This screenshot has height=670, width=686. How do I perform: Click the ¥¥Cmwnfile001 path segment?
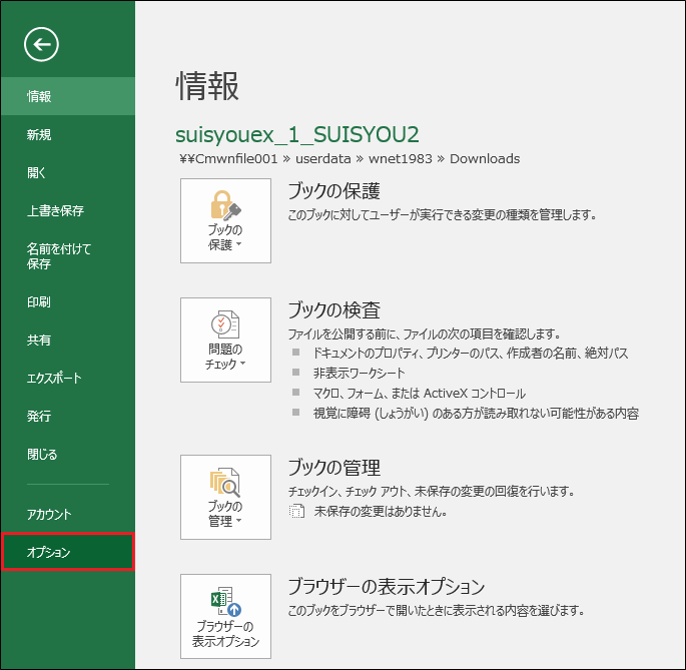coord(228,158)
